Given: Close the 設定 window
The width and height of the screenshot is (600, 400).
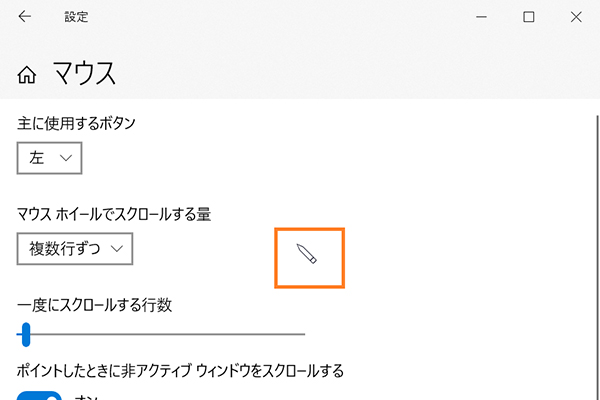Looking at the screenshot, I should click(575, 16).
